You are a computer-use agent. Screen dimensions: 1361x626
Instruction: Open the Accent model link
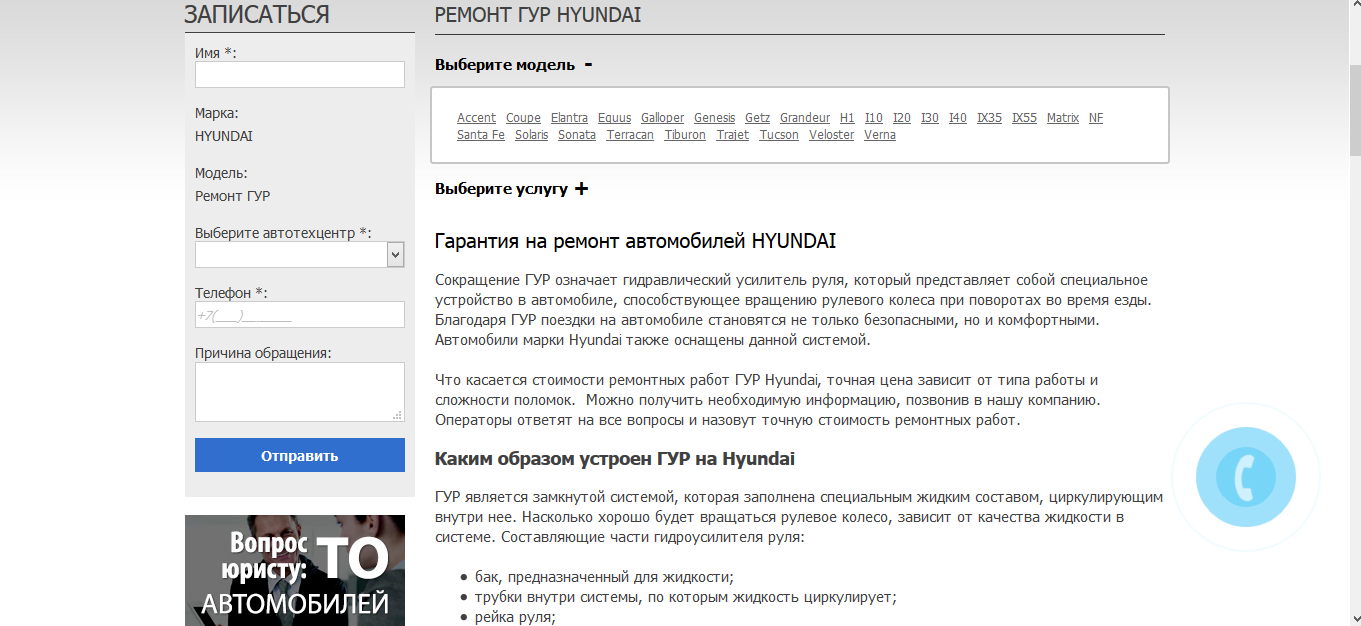click(476, 118)
